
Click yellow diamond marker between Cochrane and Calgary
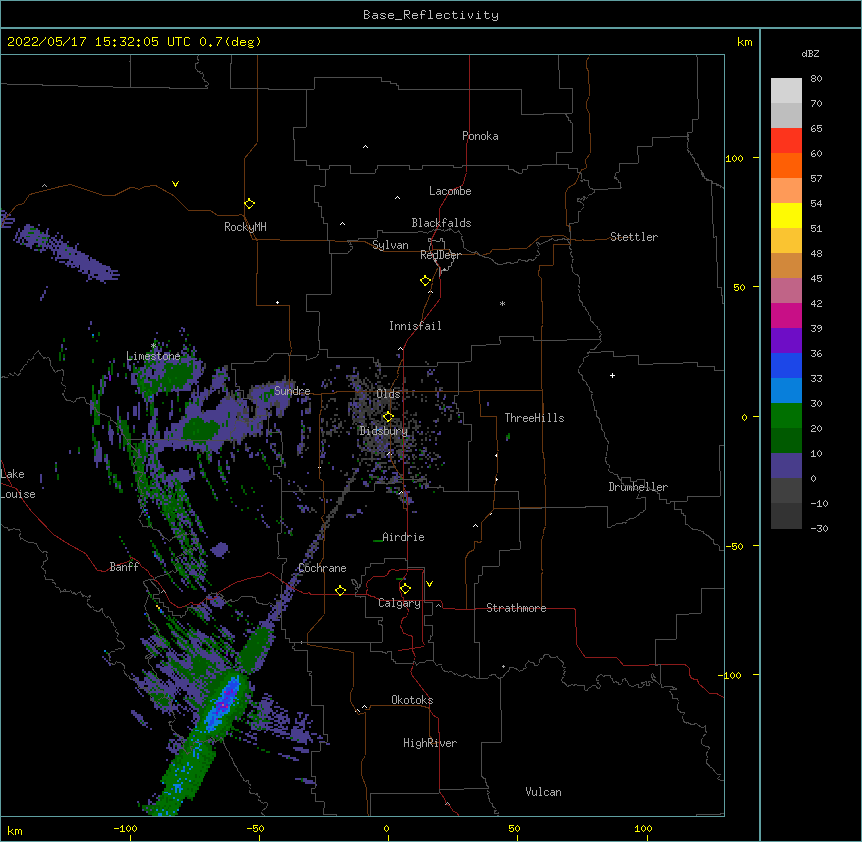pos(340,590)
